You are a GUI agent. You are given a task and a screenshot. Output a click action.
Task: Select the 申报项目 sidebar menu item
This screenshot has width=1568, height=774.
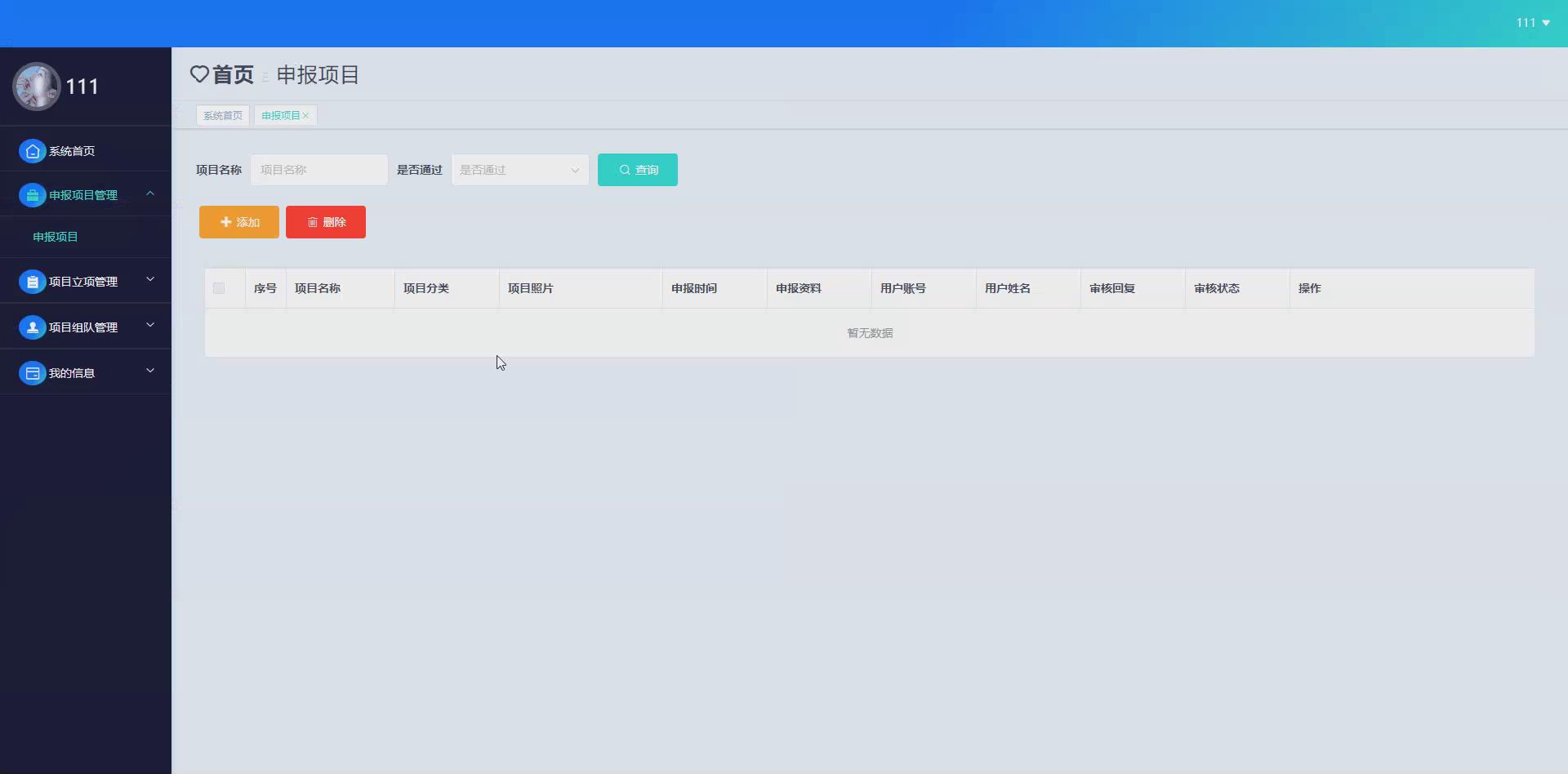click(x=54, y=236)
